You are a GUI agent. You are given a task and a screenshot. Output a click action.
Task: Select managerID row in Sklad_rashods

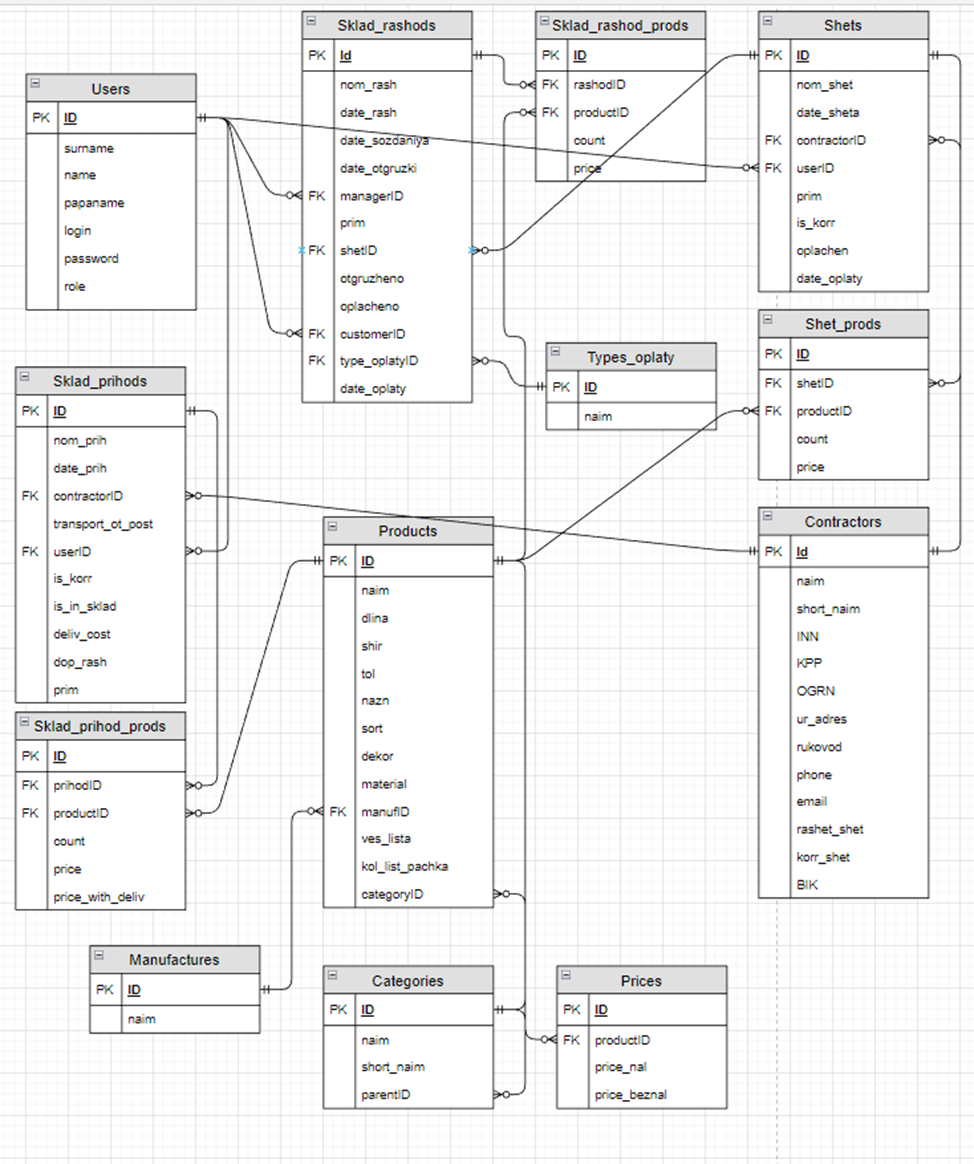tap(387, 196)
